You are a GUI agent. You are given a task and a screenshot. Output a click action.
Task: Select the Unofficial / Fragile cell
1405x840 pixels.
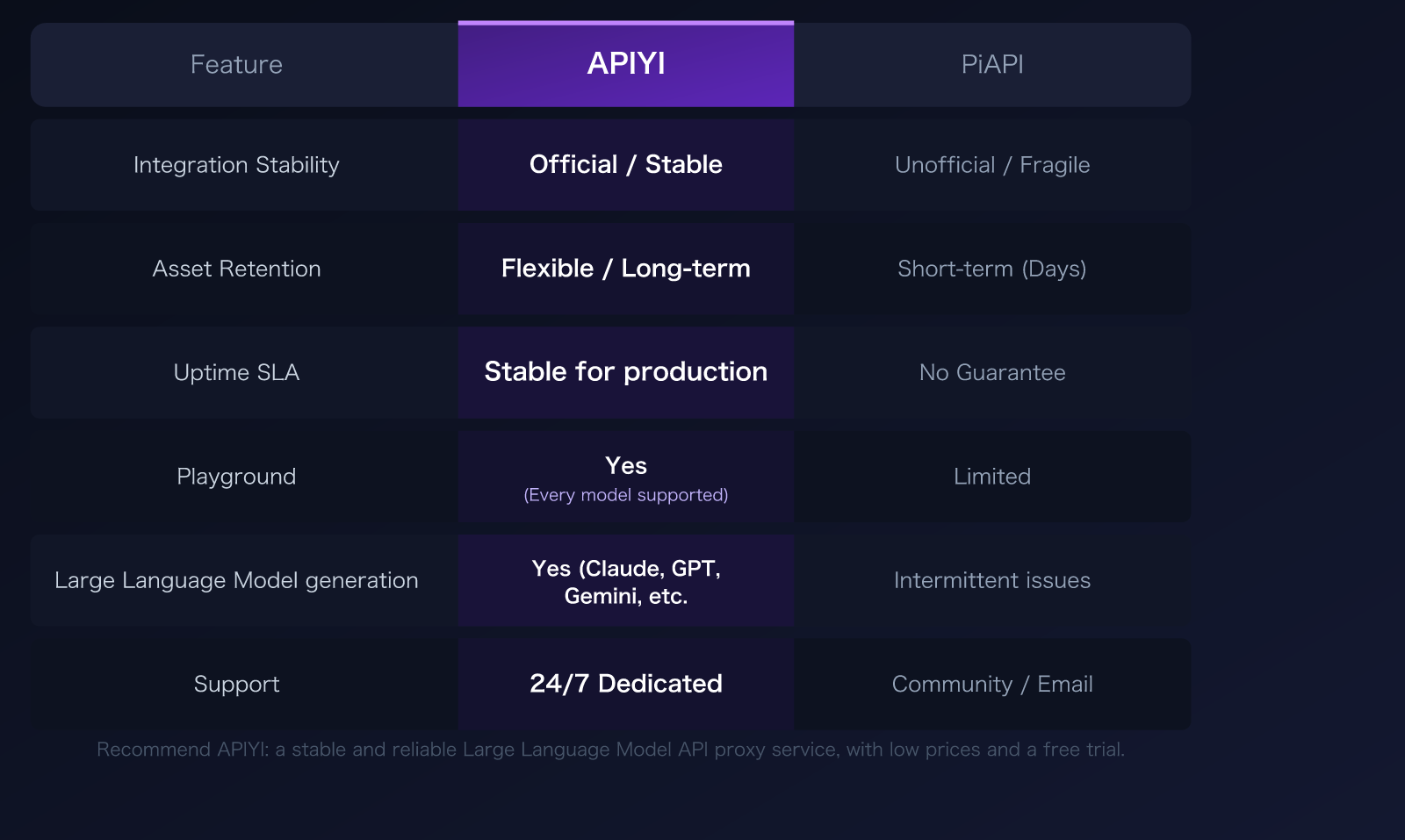pos(991,164)
